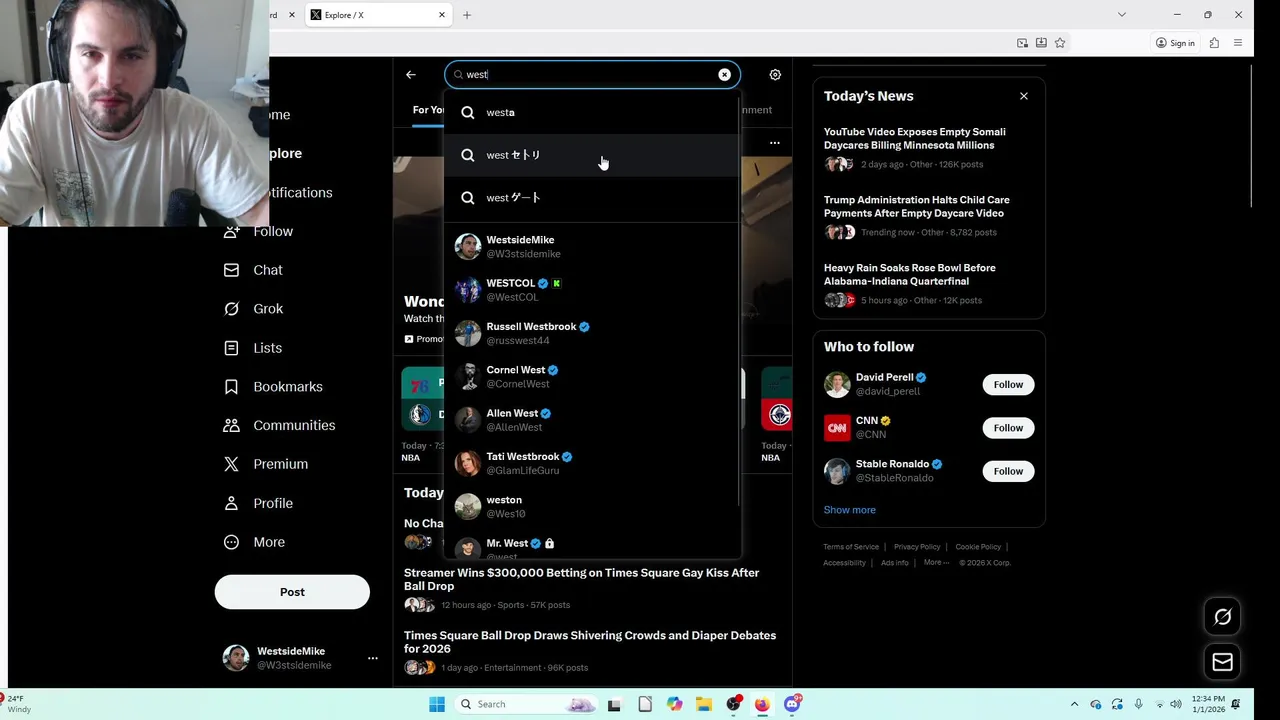1280x720 pixels.
Task: Open a new browser tab
Action: [x=466, y=15]
